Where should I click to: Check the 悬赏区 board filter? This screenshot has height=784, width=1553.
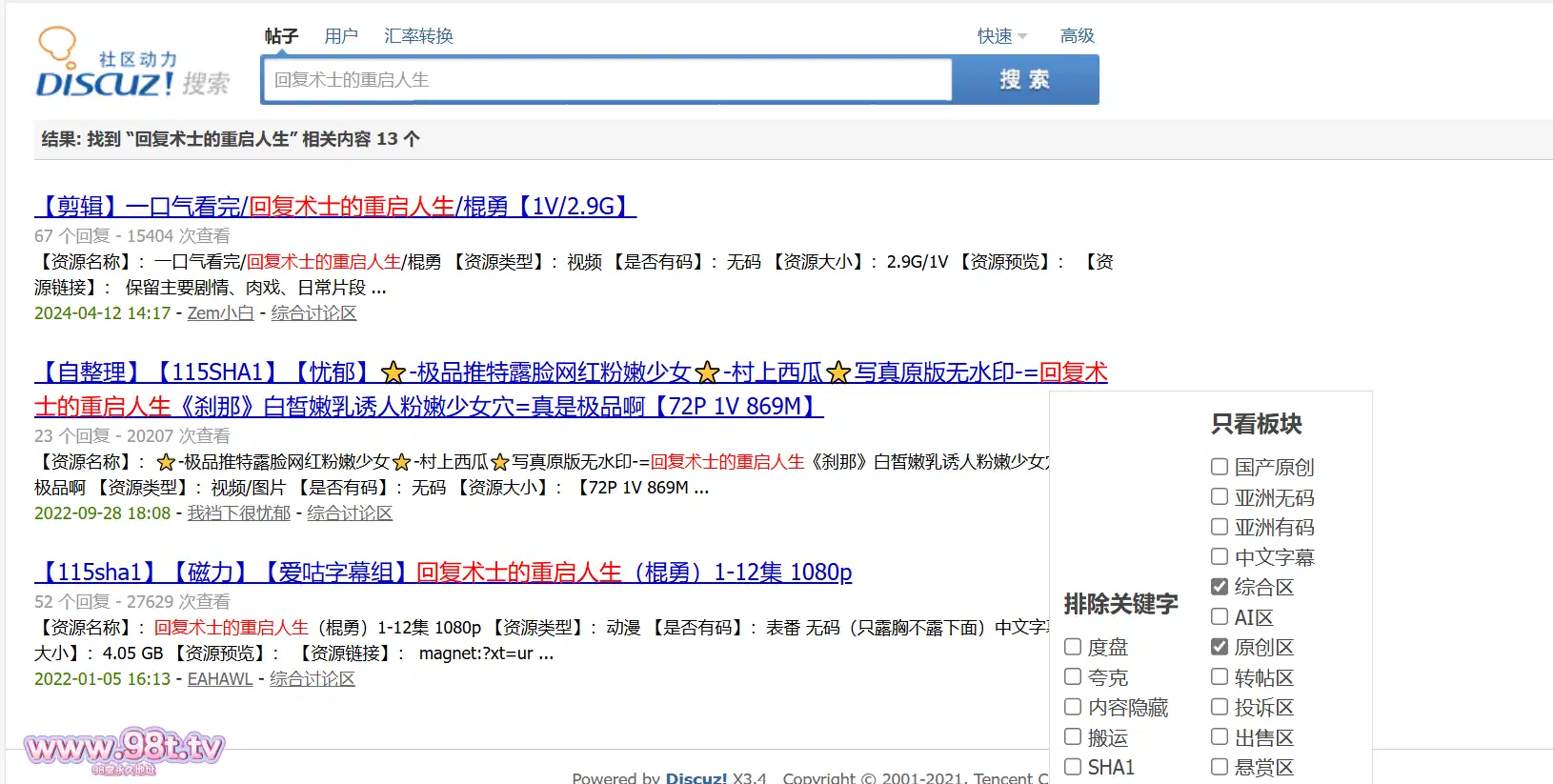(1220, 767)
